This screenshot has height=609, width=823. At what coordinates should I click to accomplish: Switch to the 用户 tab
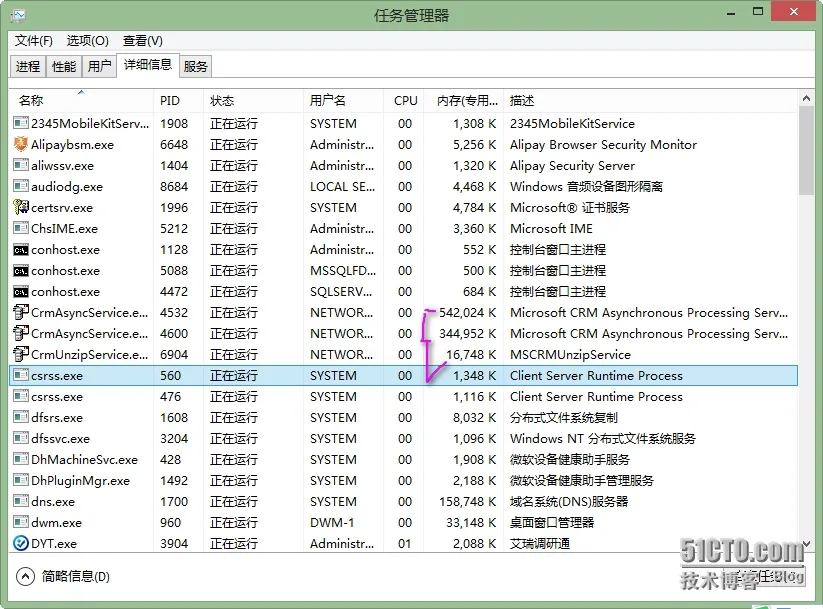point(99,67)
